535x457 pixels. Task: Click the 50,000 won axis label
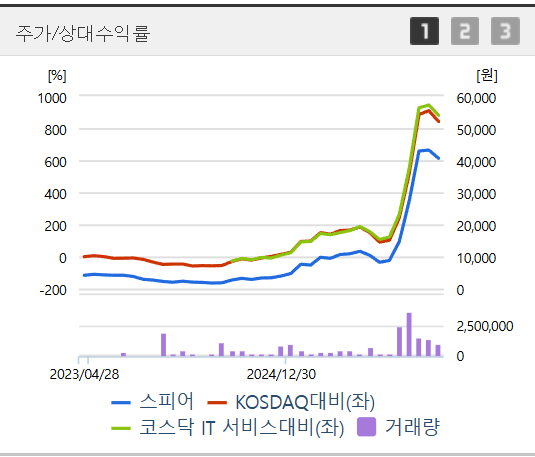[476, 130]
